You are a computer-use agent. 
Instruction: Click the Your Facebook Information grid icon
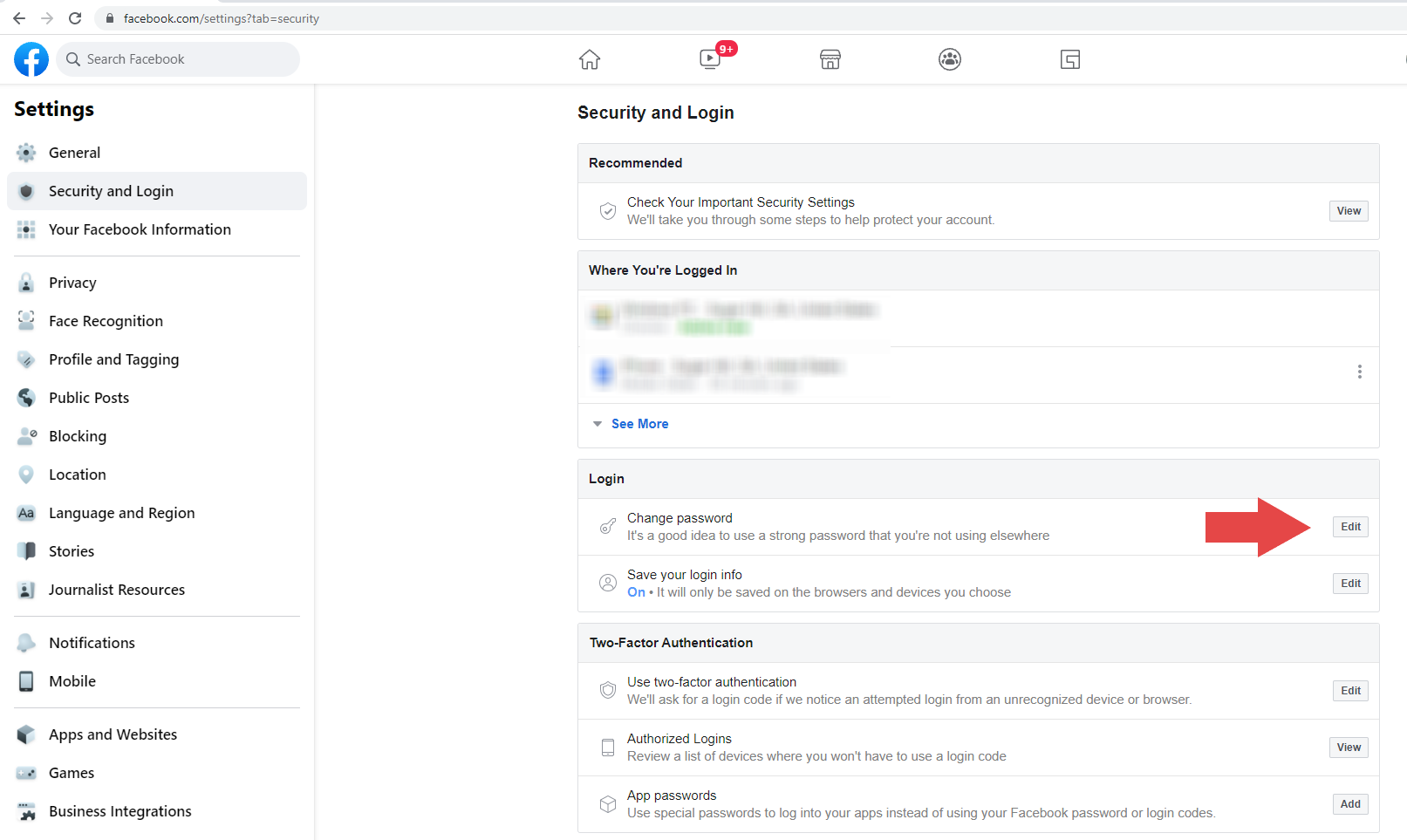[x=26, y=229]
